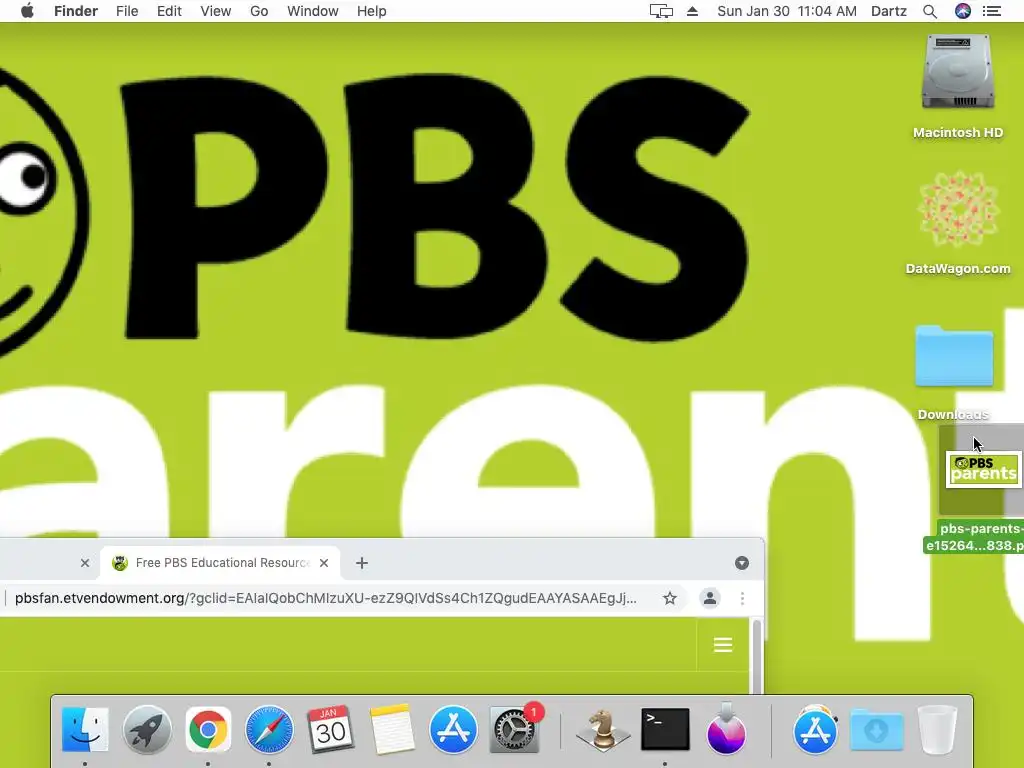
Task: Select the pbs-parents image file thumbnail
Action: coord(983,469)
